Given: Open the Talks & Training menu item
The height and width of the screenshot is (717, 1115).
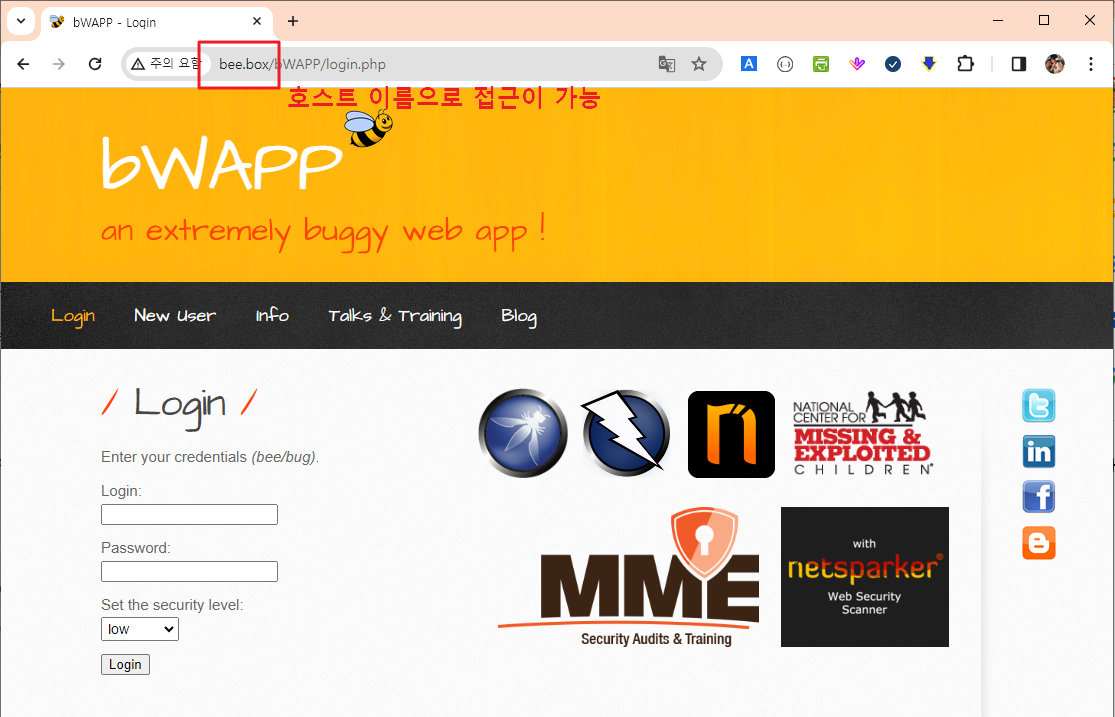Looking at the screenshot, I should point(395,316).
